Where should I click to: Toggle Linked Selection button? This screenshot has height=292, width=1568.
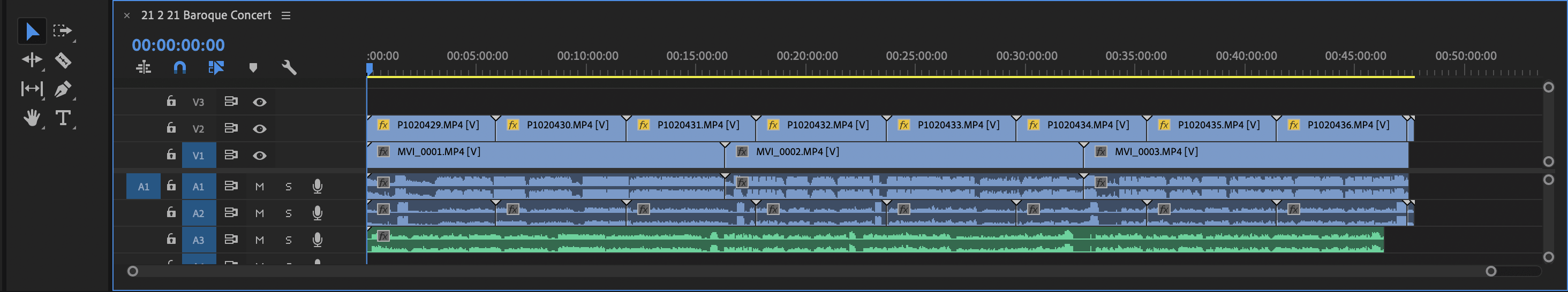(216, 67)
